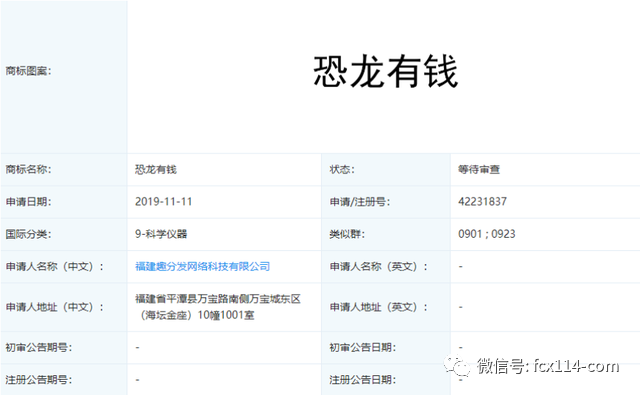Click the 申请日期 label

28,202
